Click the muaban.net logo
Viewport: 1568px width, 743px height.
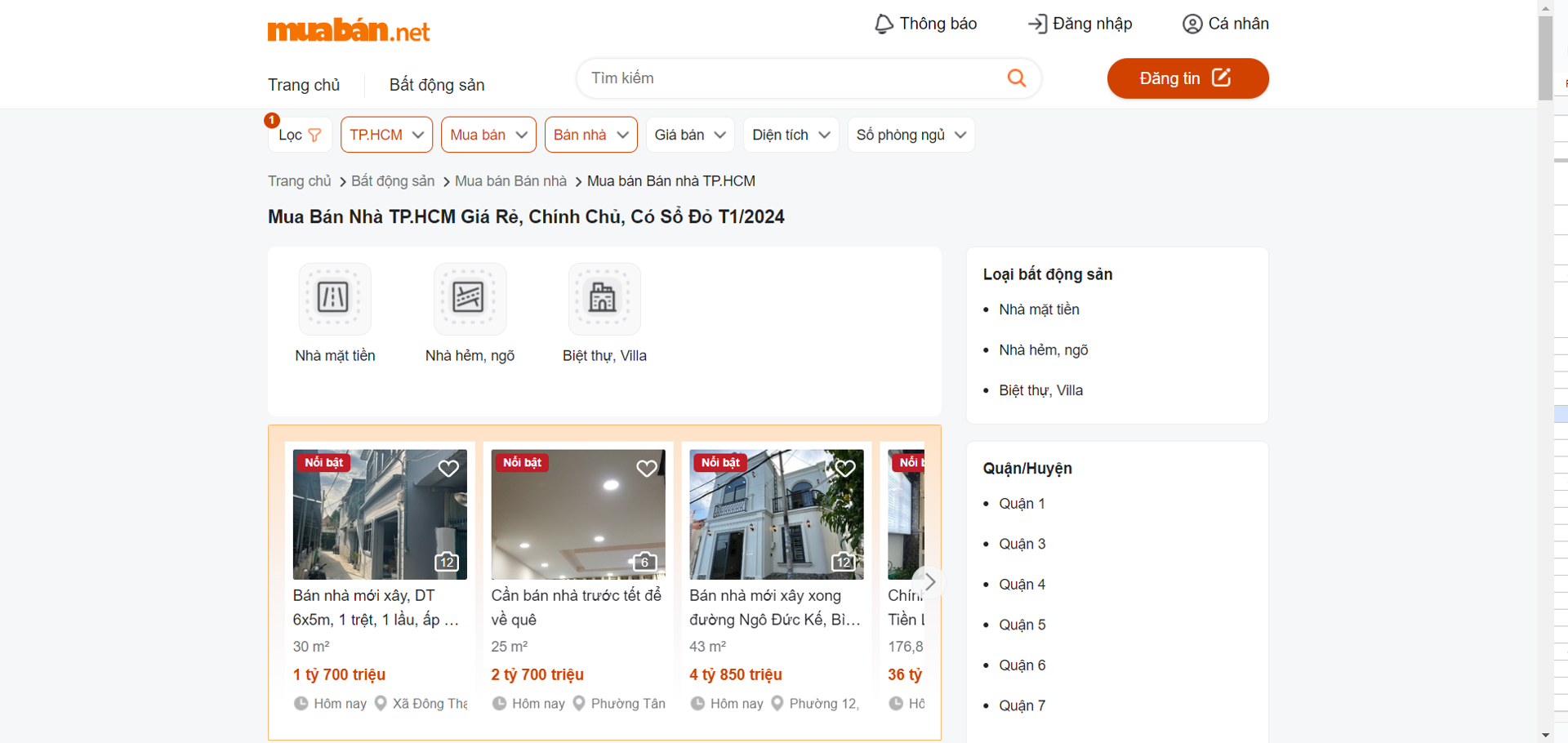pos(349,30)
